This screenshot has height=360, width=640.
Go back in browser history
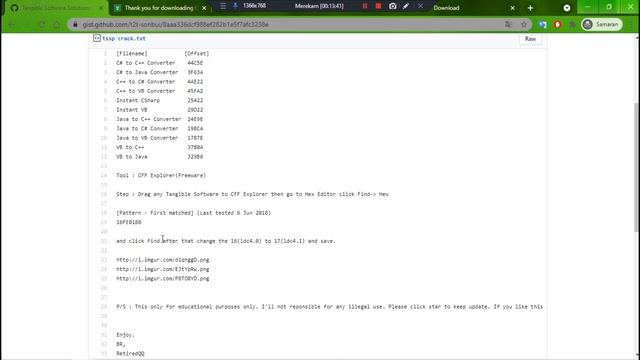[x=11, y=24]
